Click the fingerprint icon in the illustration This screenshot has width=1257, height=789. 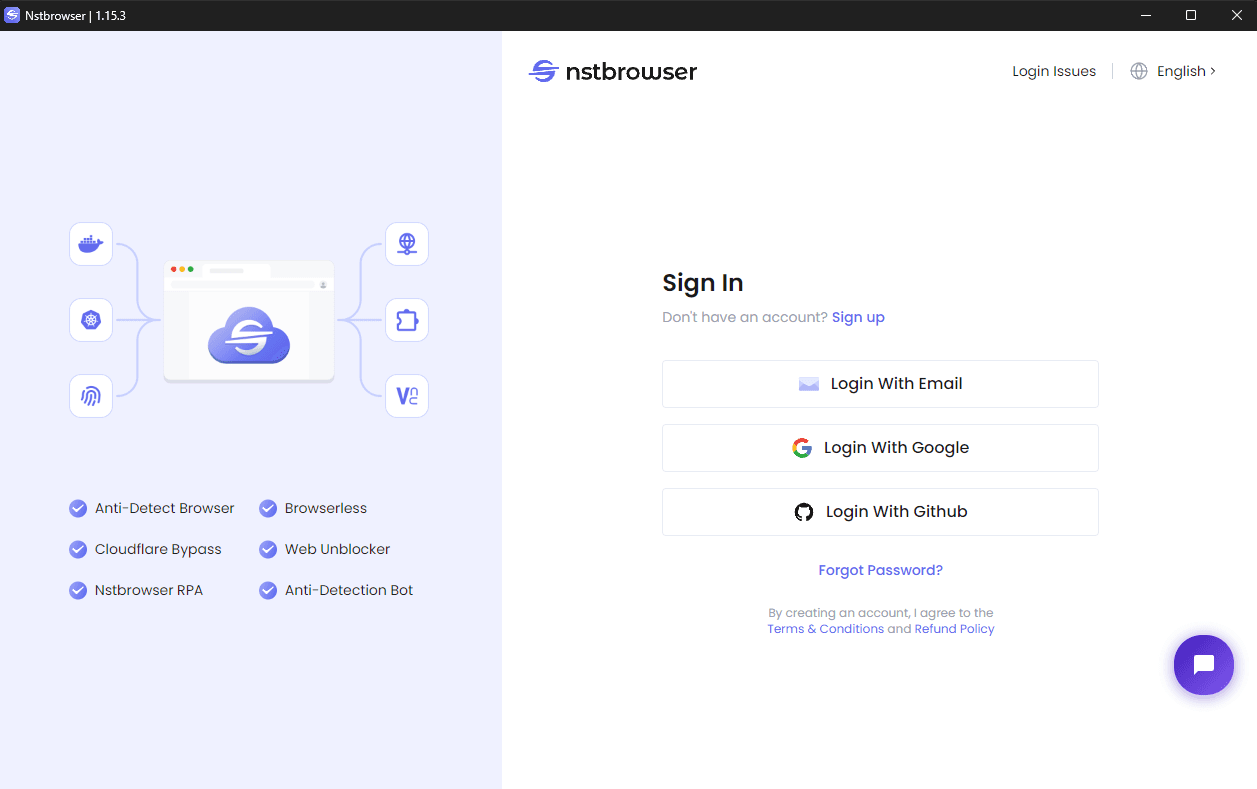(x=91, y=395)
